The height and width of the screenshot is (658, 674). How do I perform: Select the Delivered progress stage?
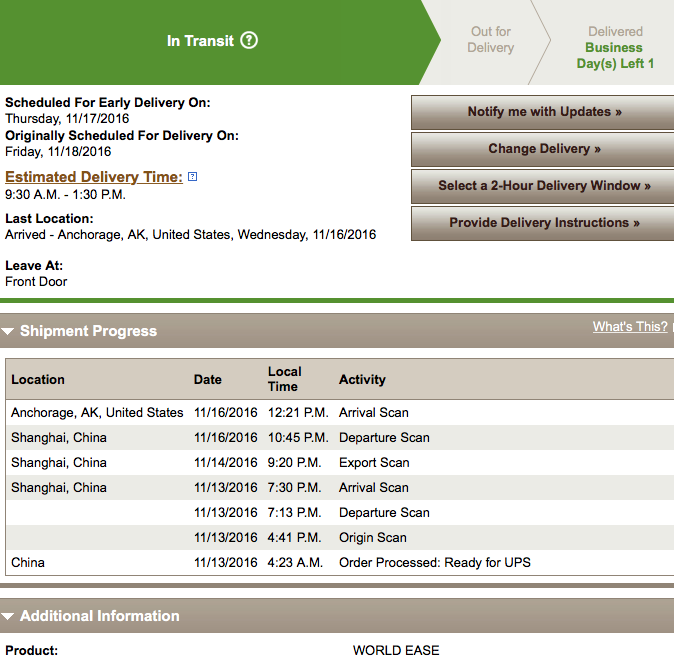[x=615, y=31]
